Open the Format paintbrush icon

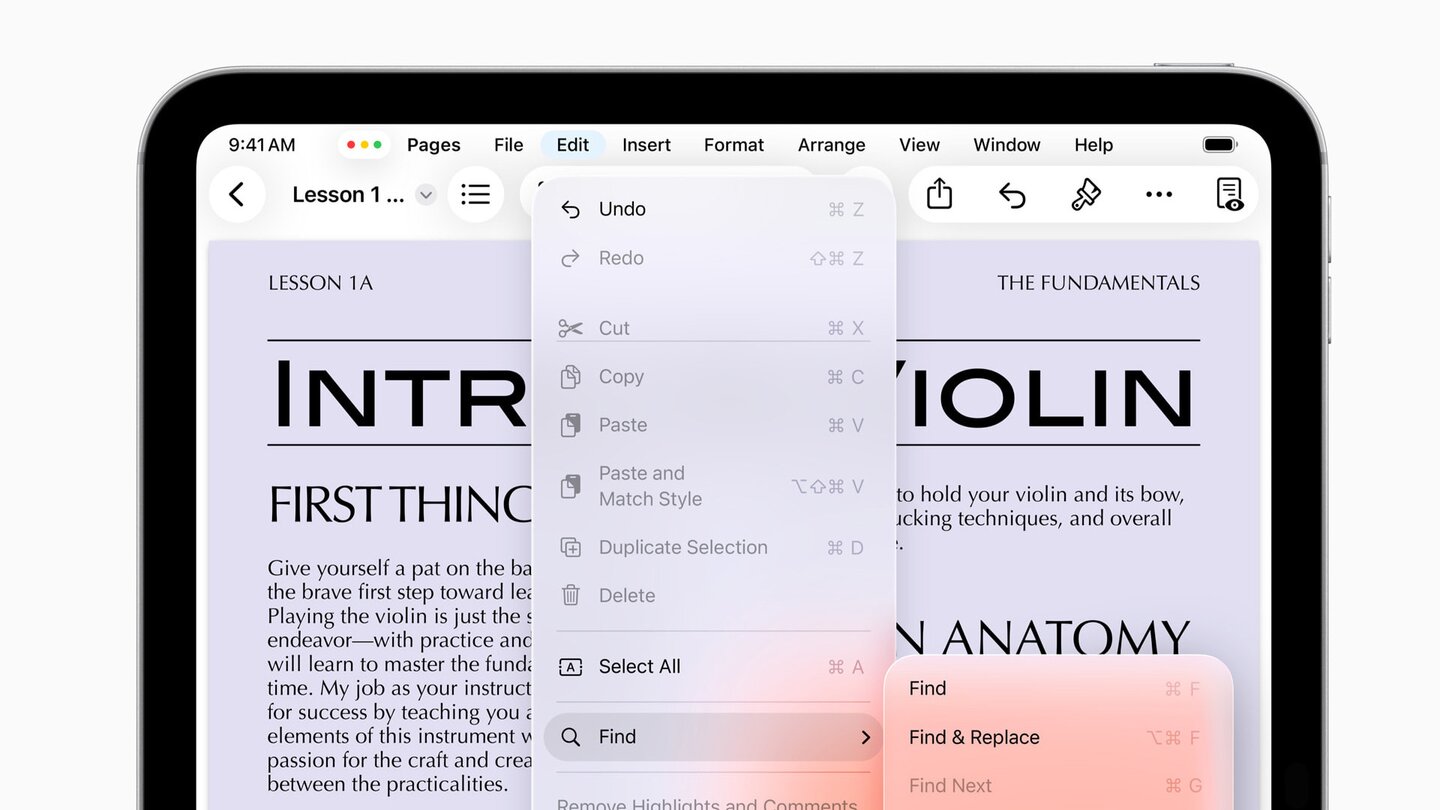pyautogui.click(x=1086, y=194)
